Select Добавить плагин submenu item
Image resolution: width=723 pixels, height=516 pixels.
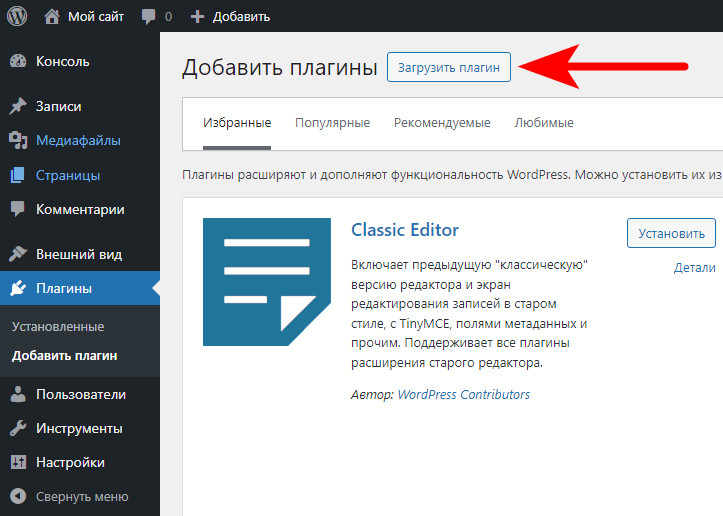(65, 356)
